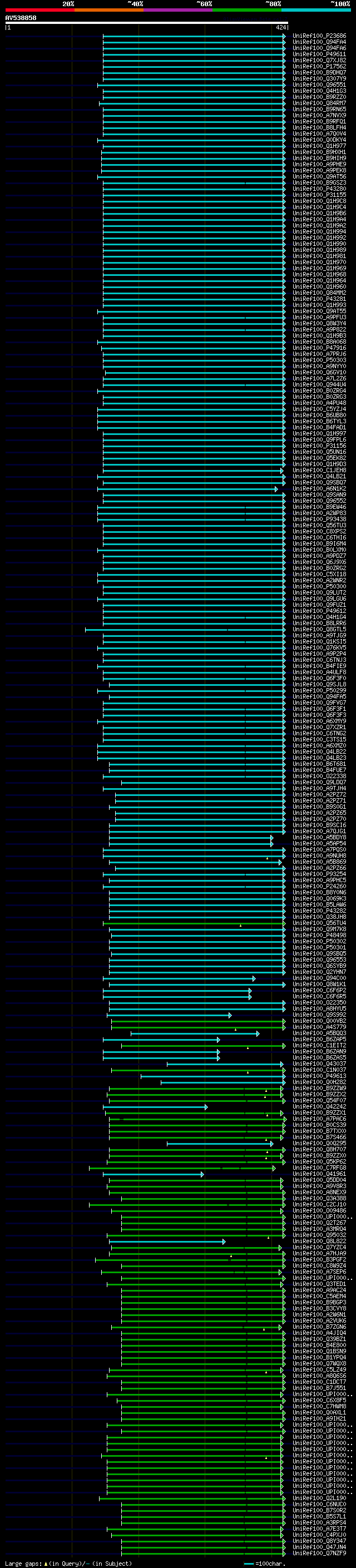Select hit label UniRef100_C4PXJ0

319,1535
